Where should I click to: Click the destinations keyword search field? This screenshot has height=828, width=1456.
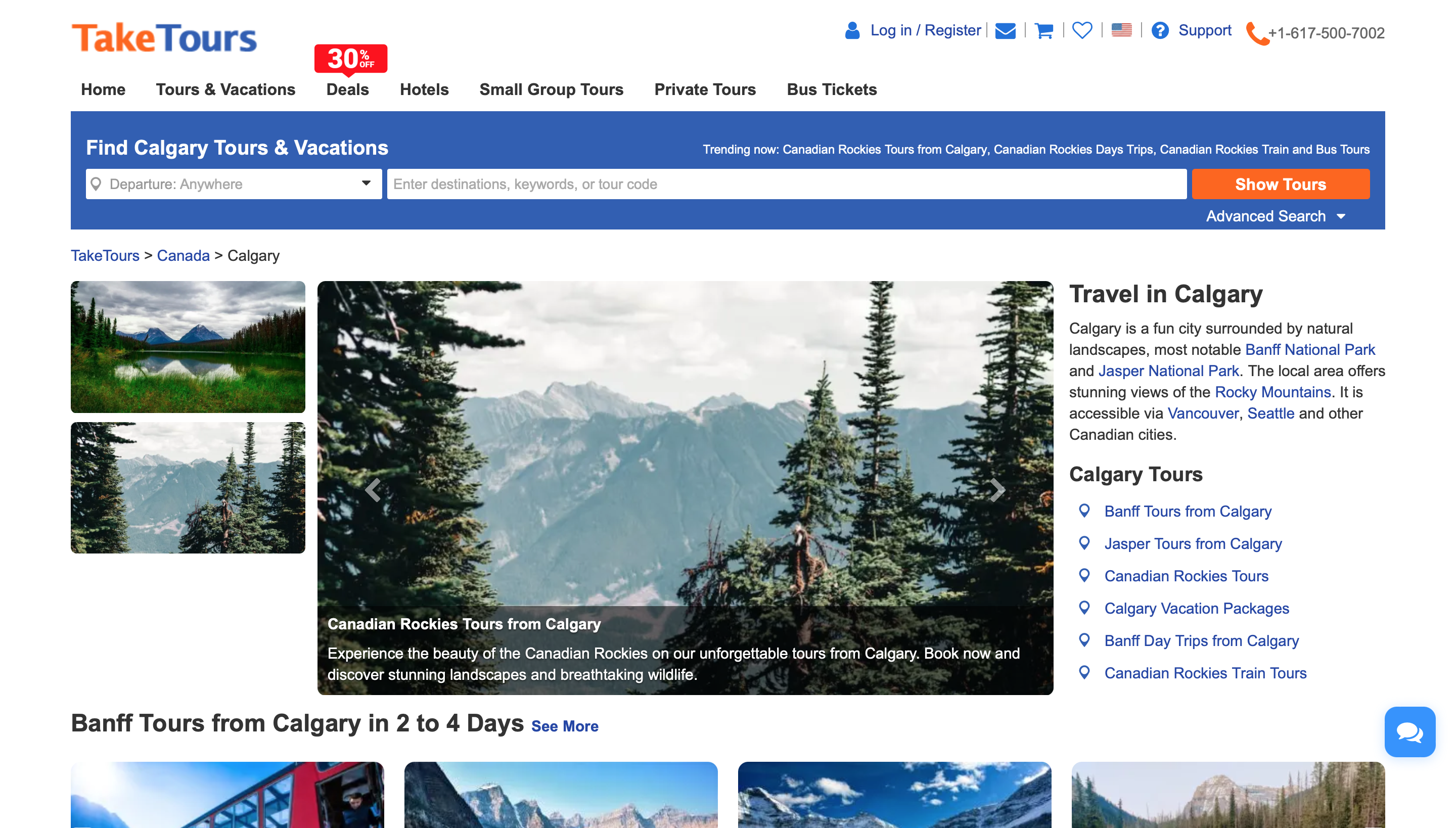tap(786, 184)
